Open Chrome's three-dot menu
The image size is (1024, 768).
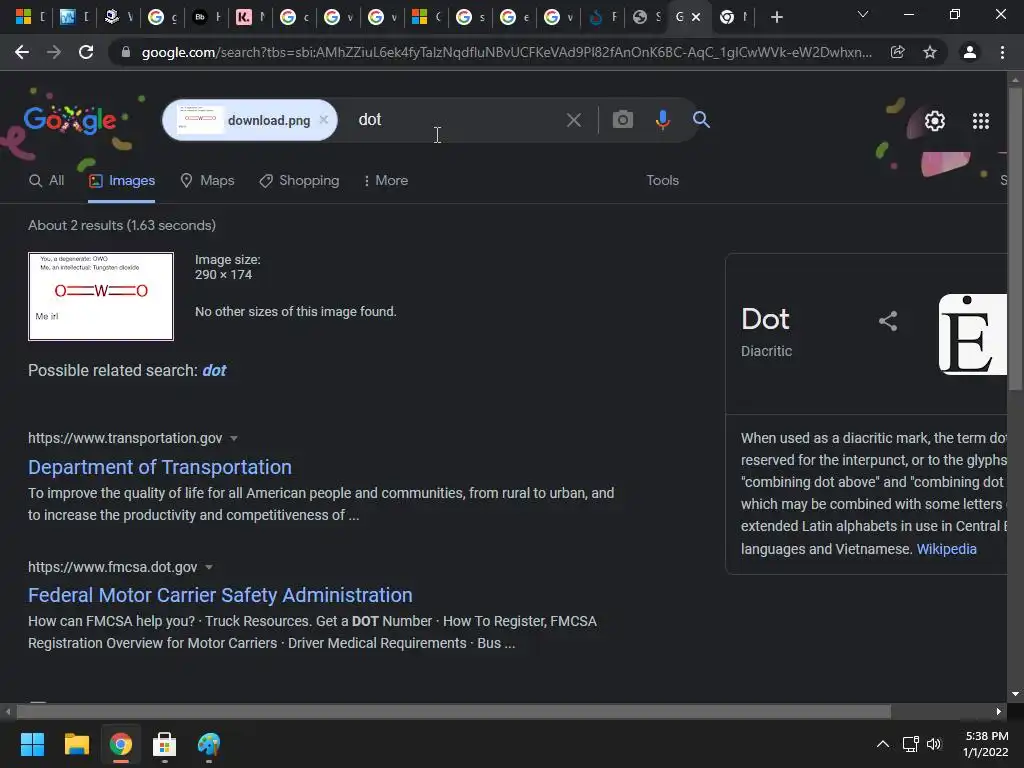click(x=1002, y=52)
